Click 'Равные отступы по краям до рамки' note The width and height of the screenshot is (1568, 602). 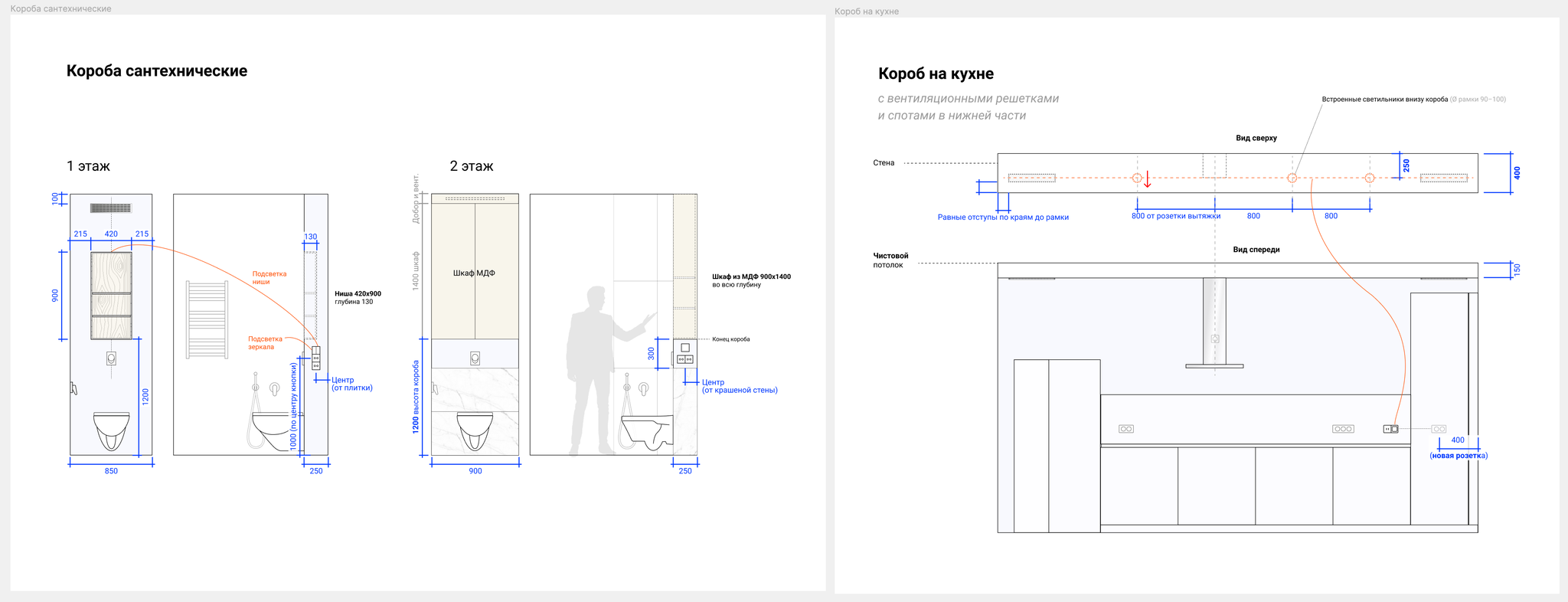pyautogui.click(x=1003, y=218)
